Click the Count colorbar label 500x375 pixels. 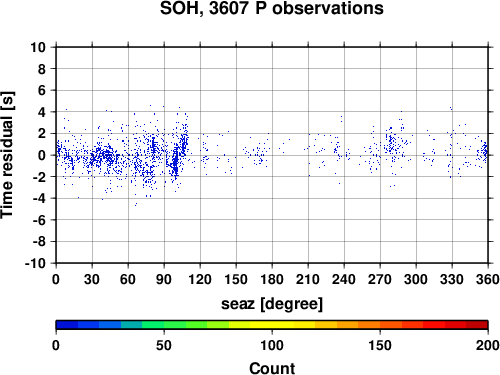(x=272, y=368)
